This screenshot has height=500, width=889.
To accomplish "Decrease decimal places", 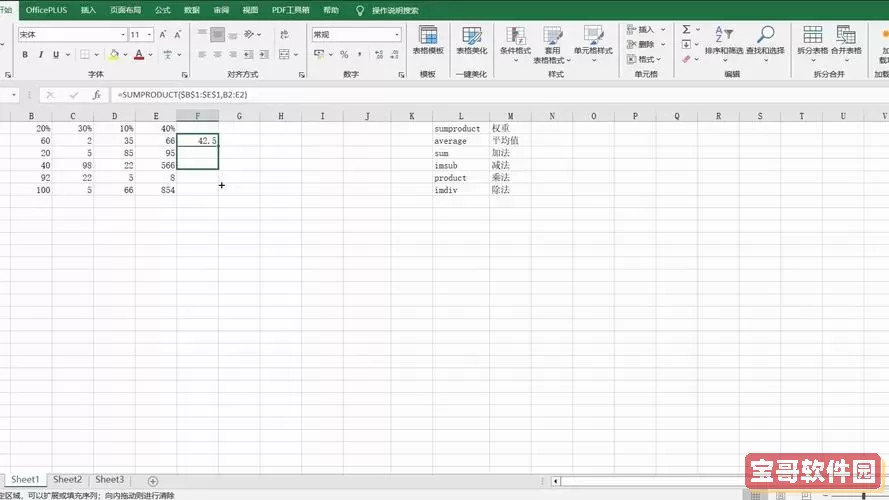I will click(395, 54).
